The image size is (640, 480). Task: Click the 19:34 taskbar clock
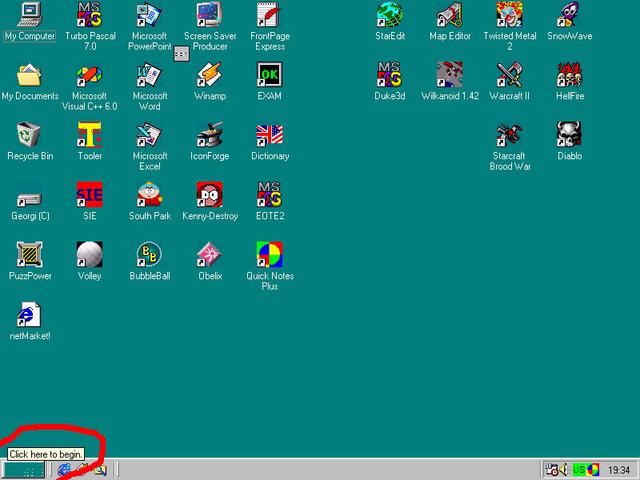click(x=618, y=470)
